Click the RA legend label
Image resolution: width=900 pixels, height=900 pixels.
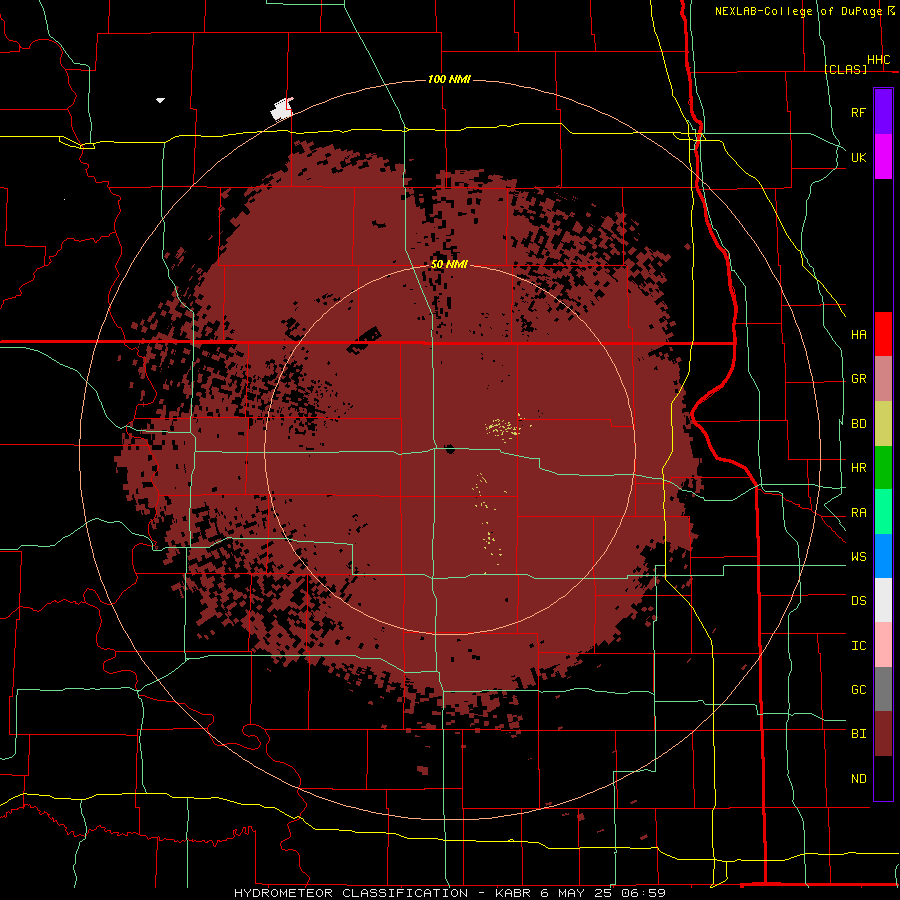[x=858, y=513]
